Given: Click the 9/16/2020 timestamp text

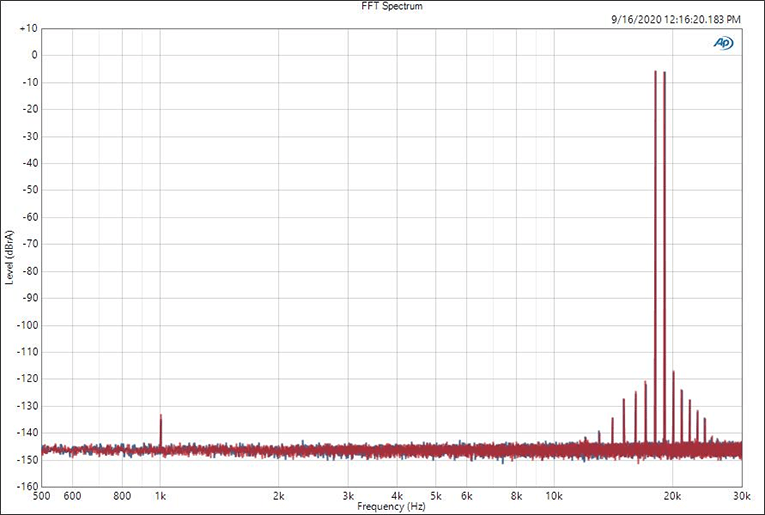Looking at the screenshot, I should click(675, 19).
